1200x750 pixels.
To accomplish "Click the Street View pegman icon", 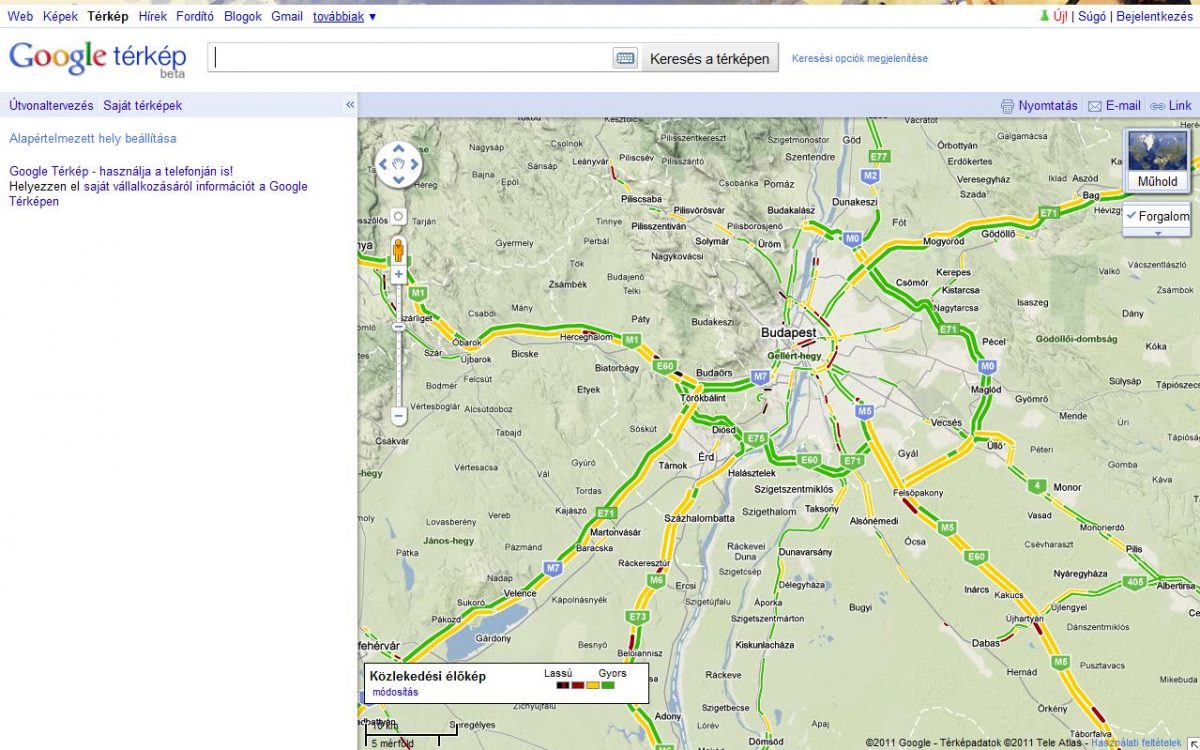I will 398,249.
